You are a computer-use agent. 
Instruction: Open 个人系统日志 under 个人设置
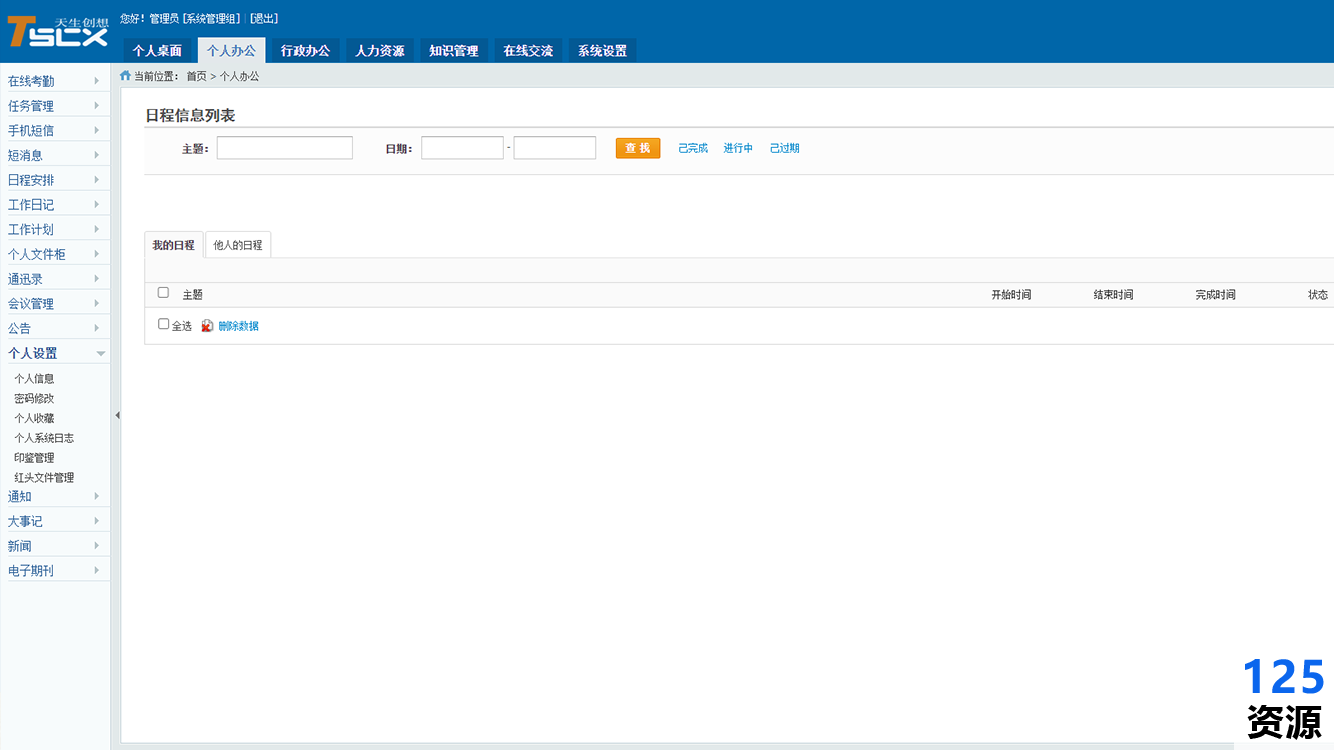[x=44, y=438]
